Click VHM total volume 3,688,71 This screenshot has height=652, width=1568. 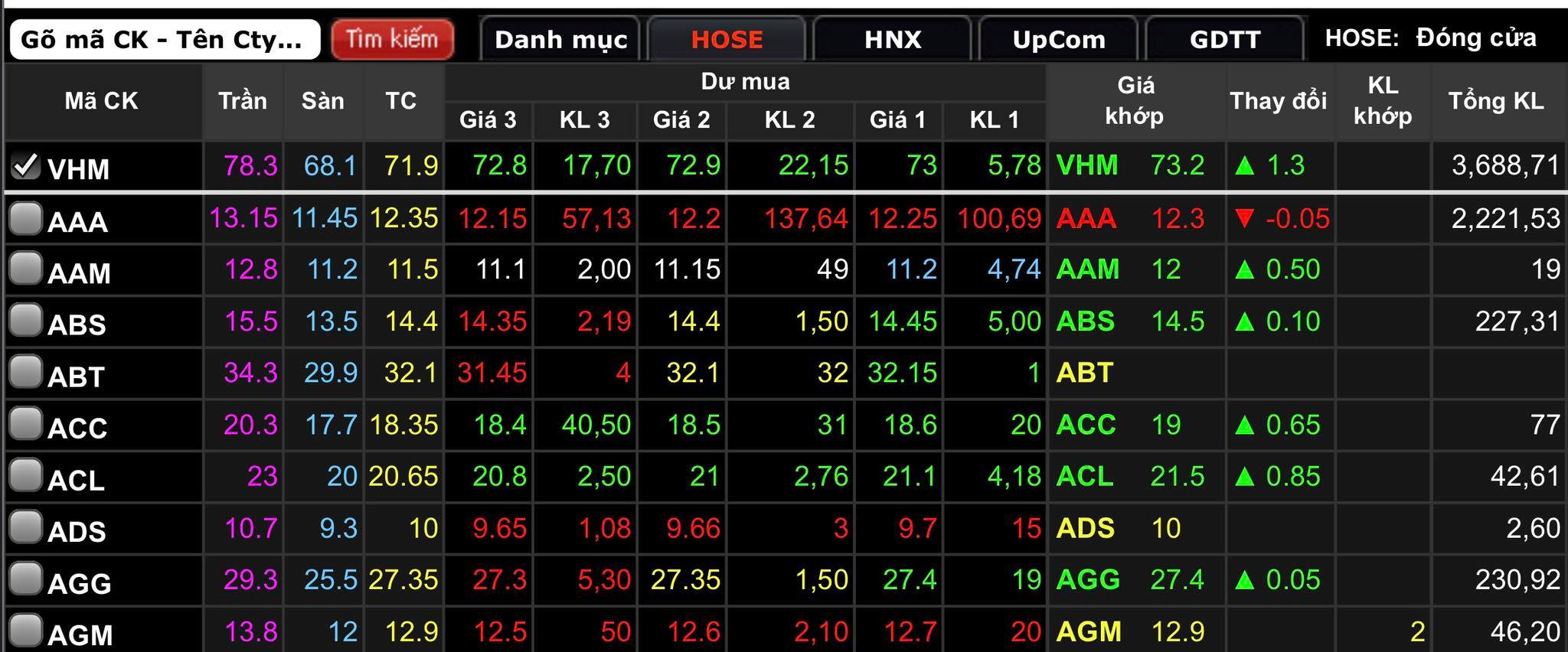(x=1506, y=165)
